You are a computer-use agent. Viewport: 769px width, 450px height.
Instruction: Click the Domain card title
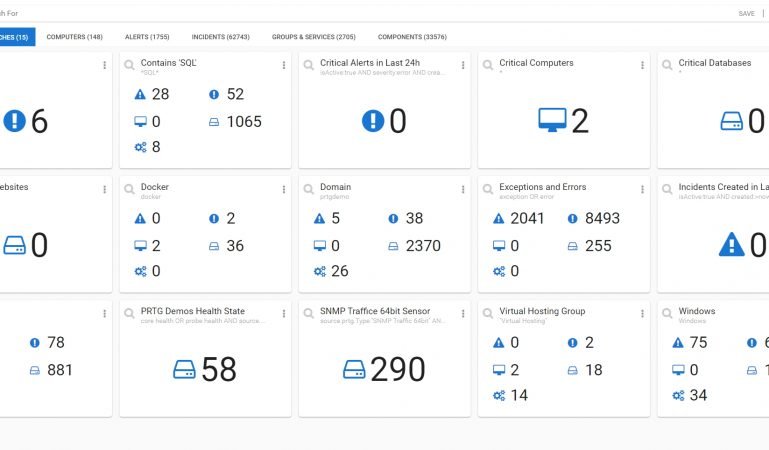tap(335, 187)
